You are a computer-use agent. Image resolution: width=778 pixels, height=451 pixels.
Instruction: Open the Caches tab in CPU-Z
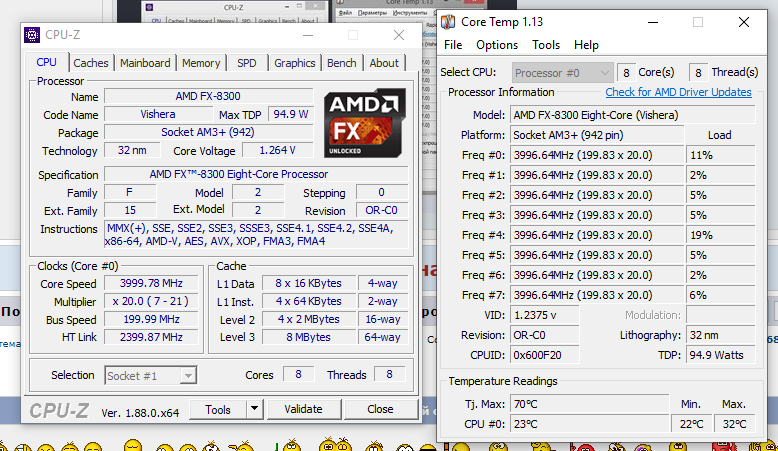pyautogui.click(x=91, y=63)
